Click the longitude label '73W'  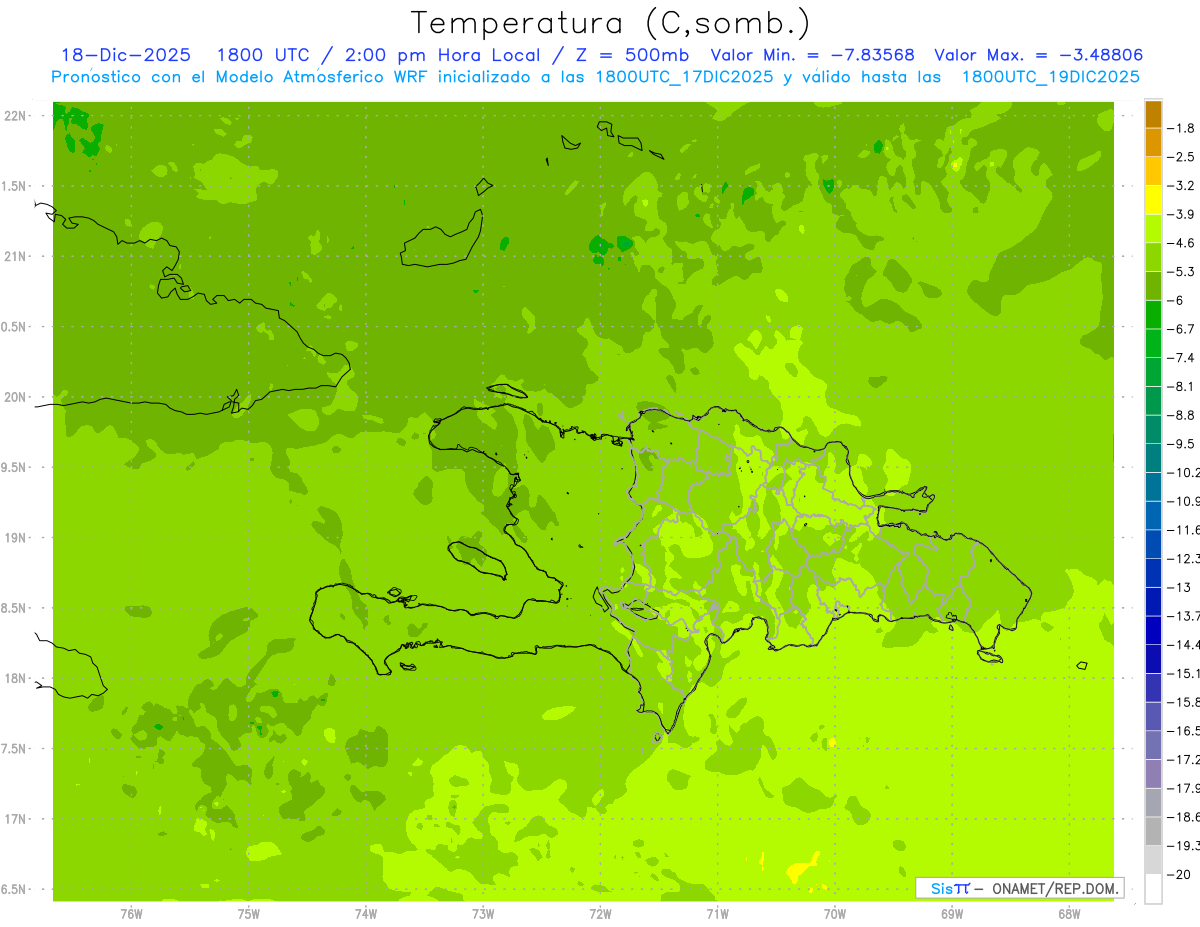tap(483, 914)
